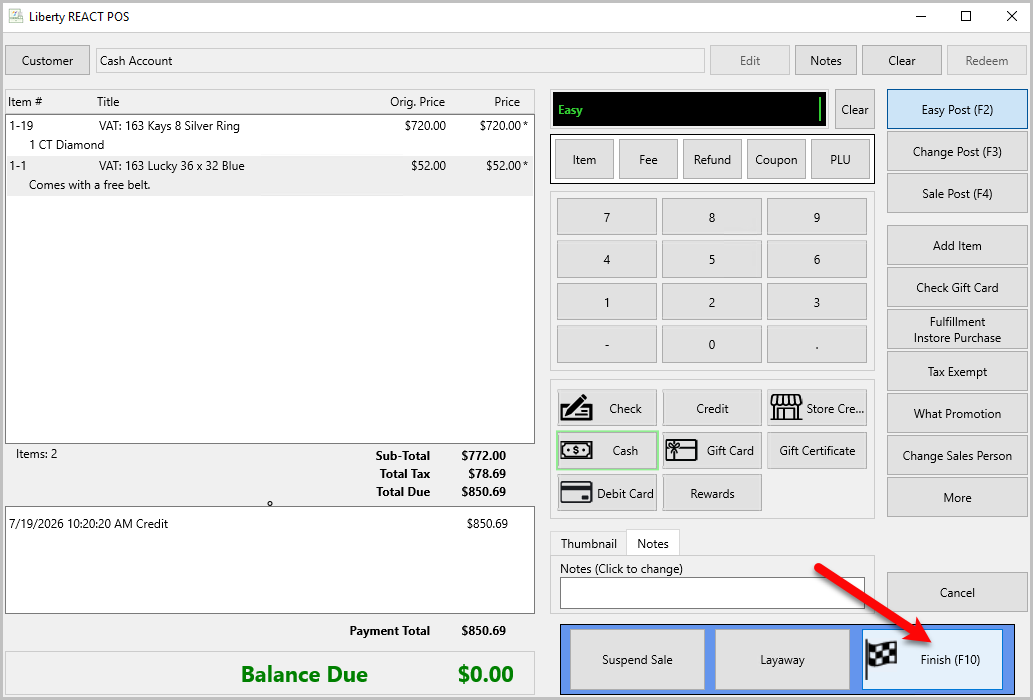This screenshot has height=700, width=1033.
Task: Click the Check payment pen icon
Action: point(576,408)
